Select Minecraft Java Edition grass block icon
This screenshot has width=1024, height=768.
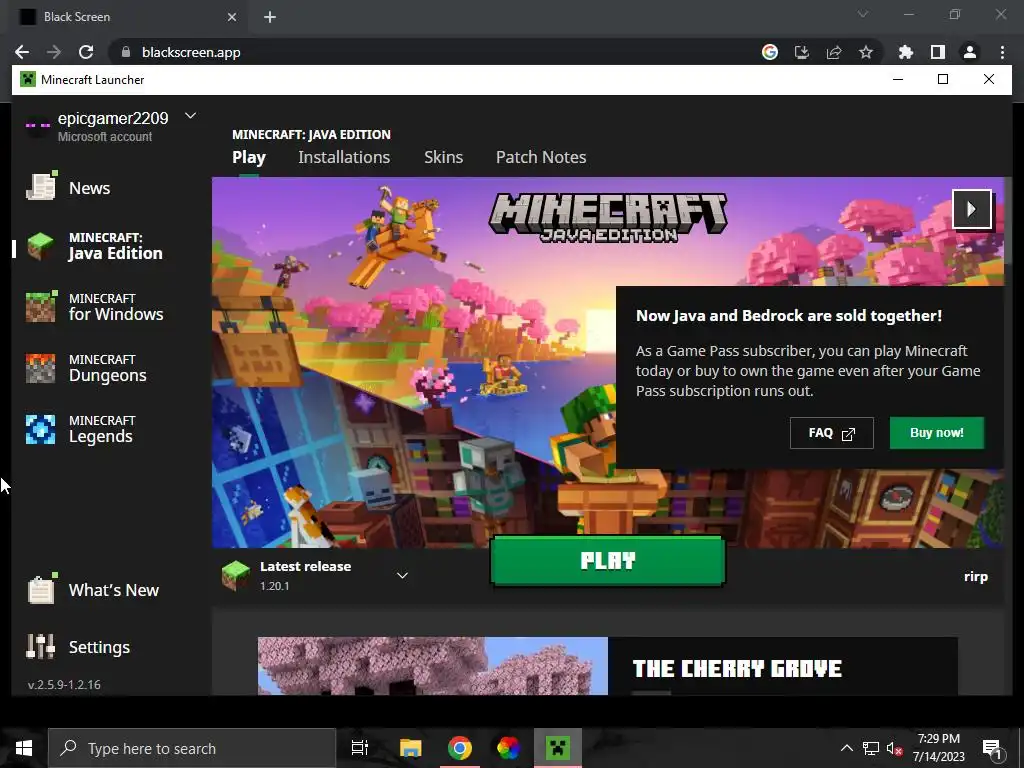pos(40,247)
